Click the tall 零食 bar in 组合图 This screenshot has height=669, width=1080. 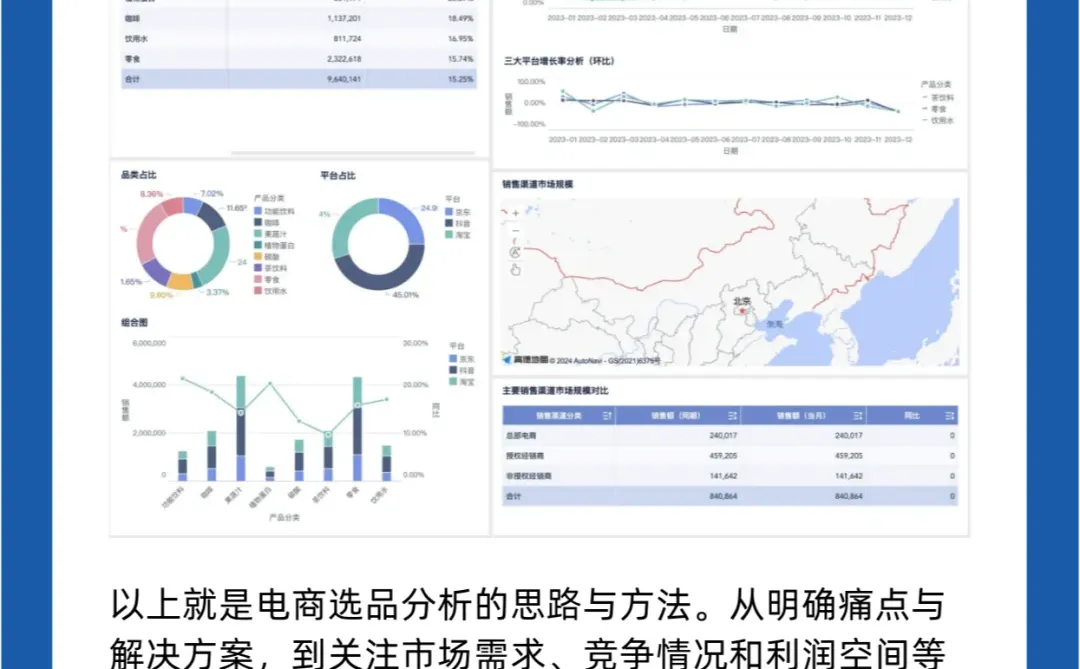[357, 429]
